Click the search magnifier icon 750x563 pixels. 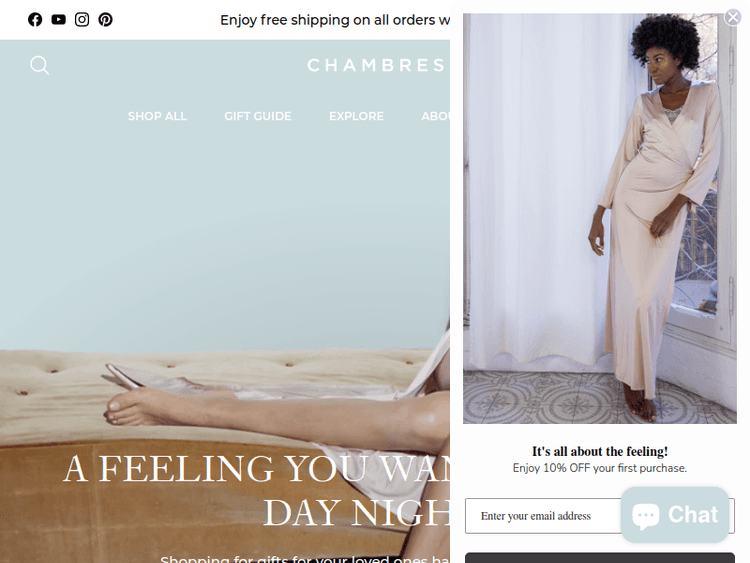pos(39,66)
